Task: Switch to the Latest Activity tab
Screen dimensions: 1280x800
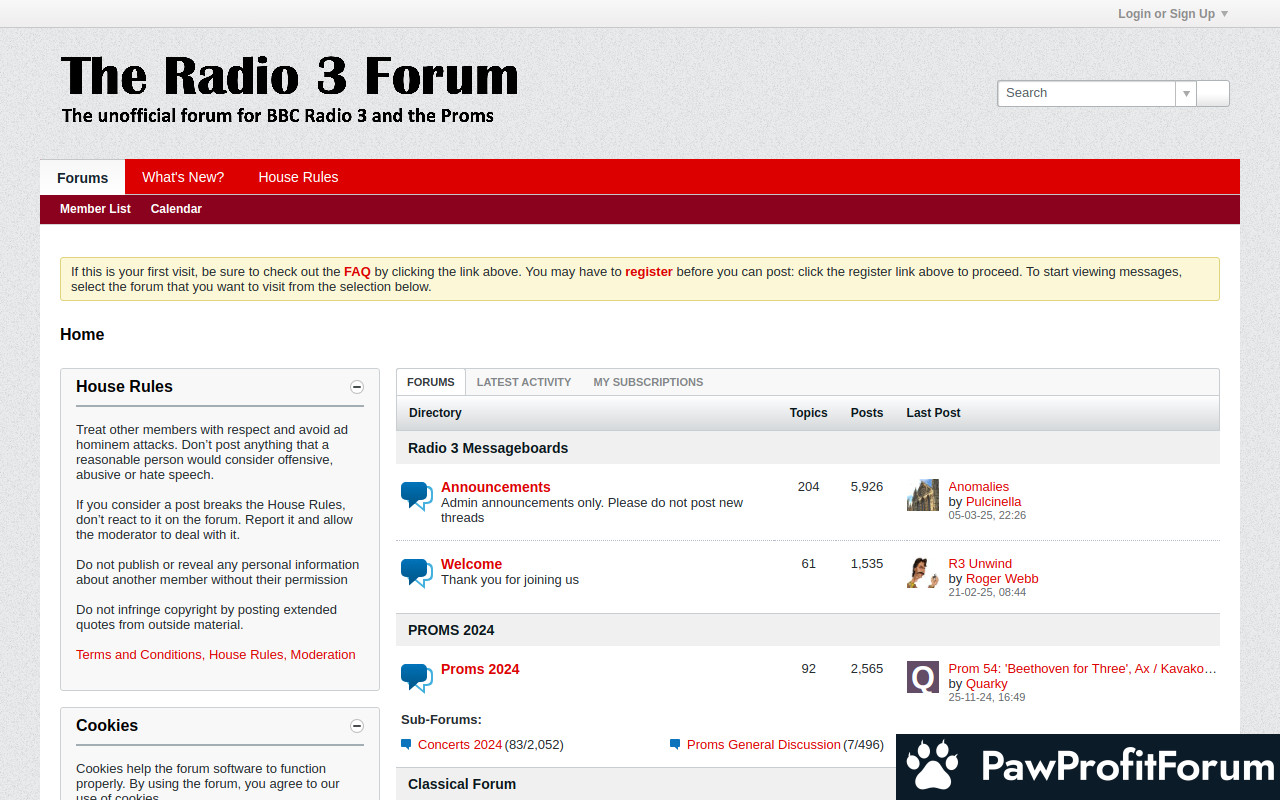Action: pyautogui.click(x=524, y=382)
